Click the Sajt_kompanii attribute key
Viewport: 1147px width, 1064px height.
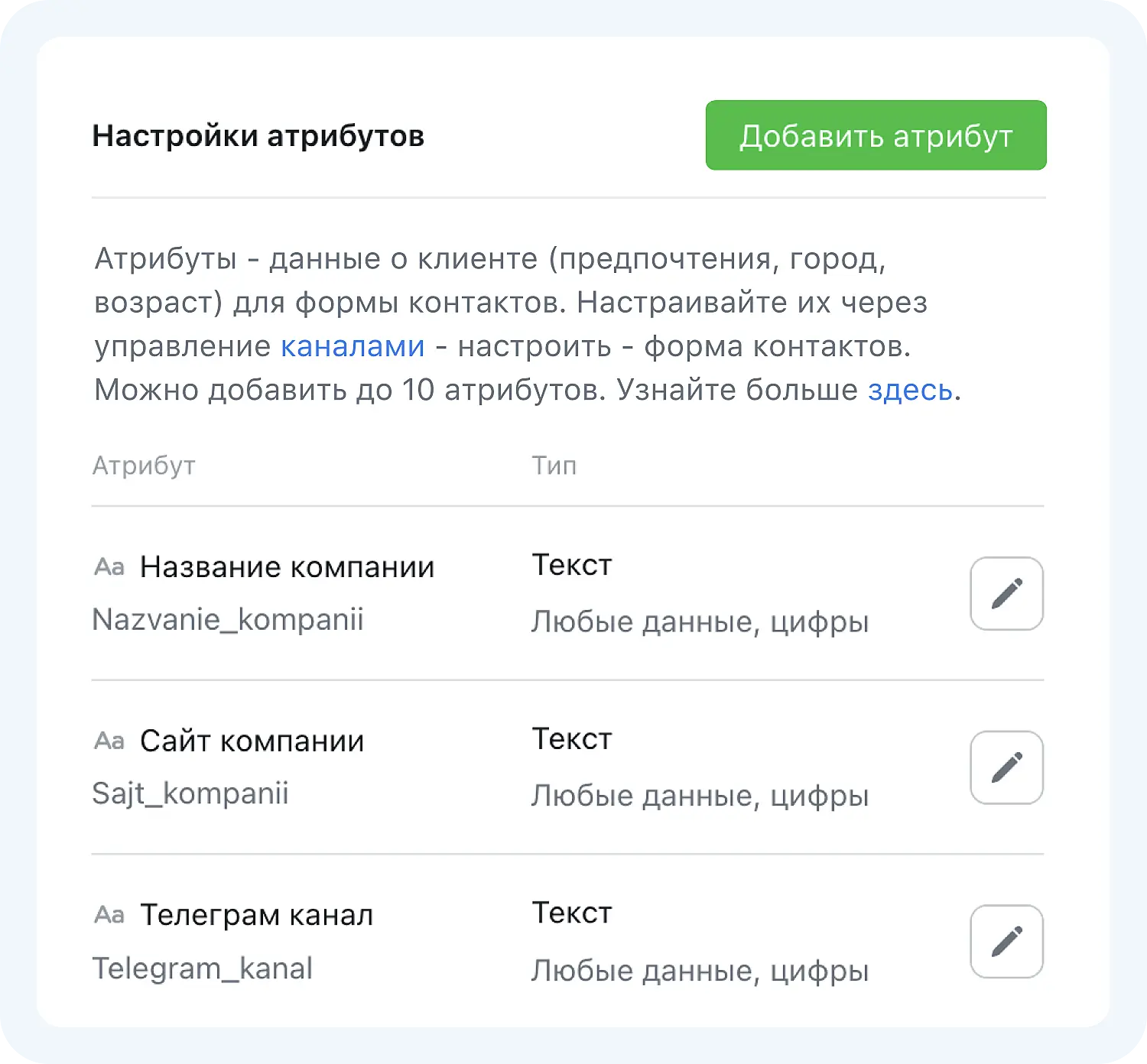point(190,793)
